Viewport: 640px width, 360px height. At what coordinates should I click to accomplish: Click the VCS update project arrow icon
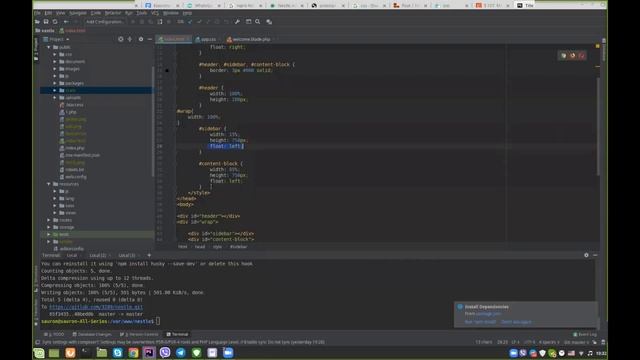tap(190, 22)
